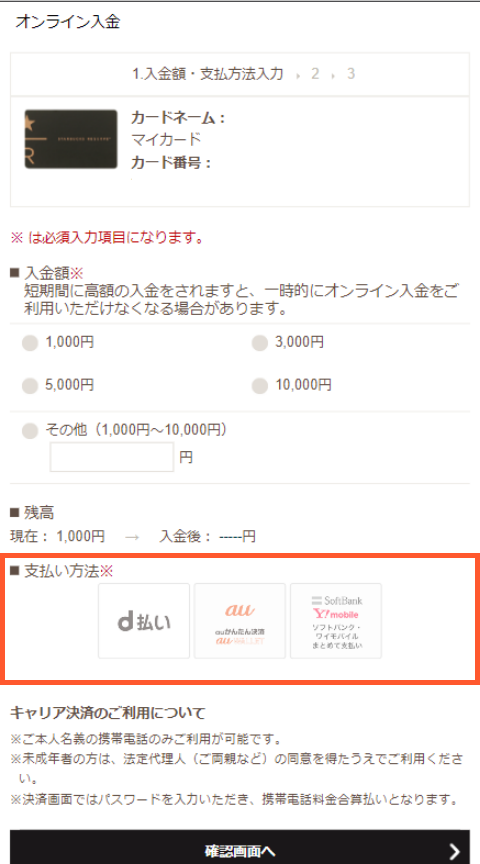Choose the d払い payment option
The height and width of the screenshot is (864, 480).
[144, 621]
